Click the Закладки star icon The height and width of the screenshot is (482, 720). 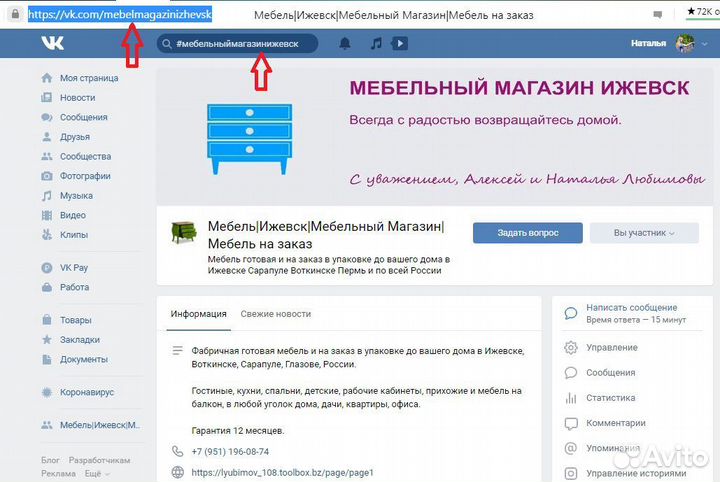pos(47,340)
